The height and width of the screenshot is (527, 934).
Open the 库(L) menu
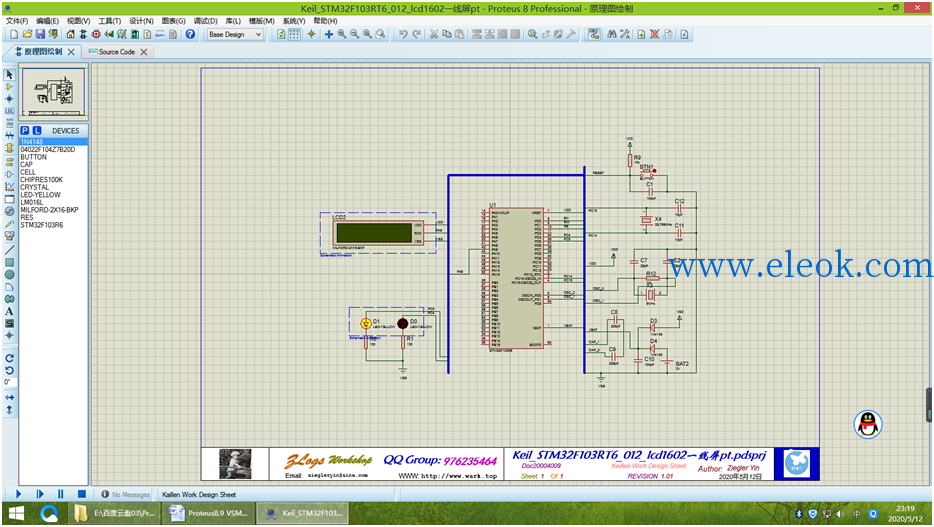click(x=233, y=21)
